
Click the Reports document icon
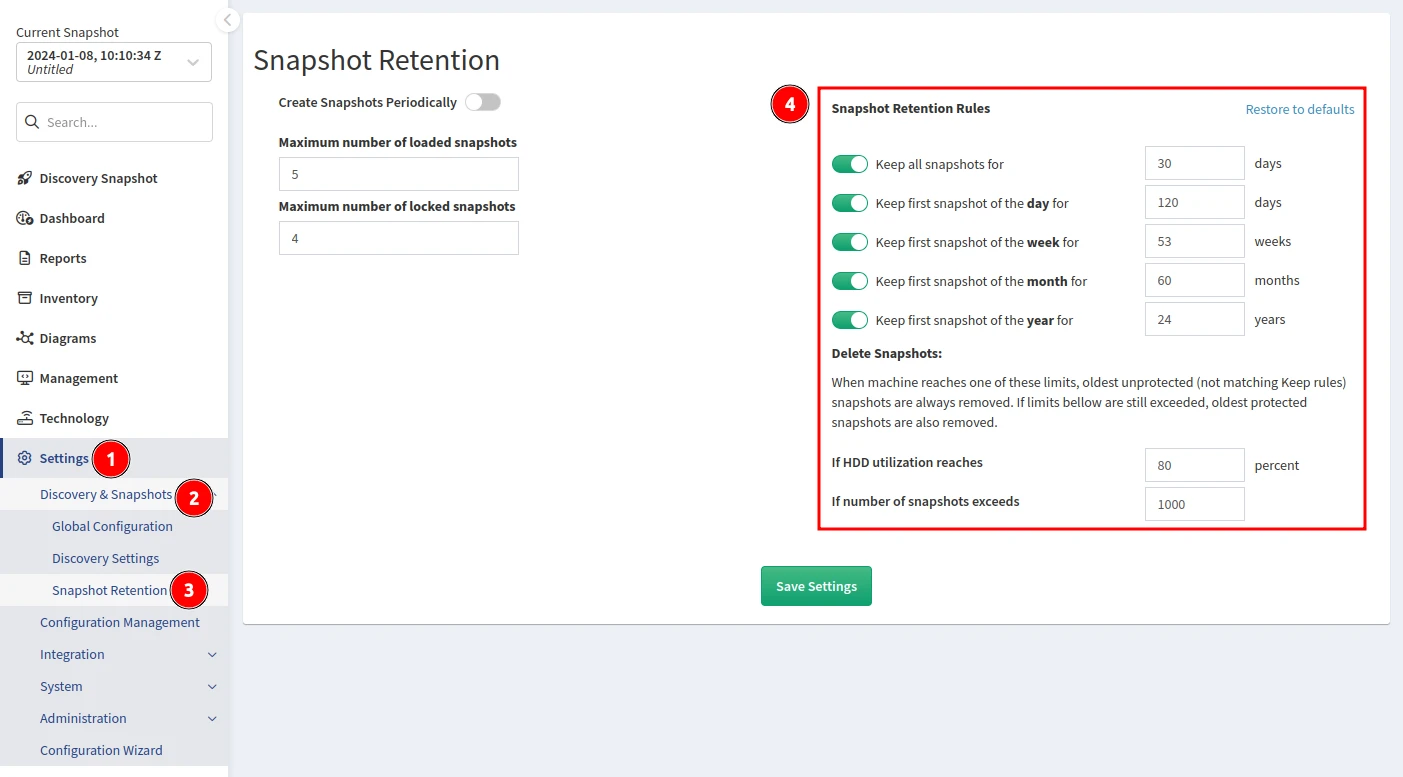click(x=25, y=258)
